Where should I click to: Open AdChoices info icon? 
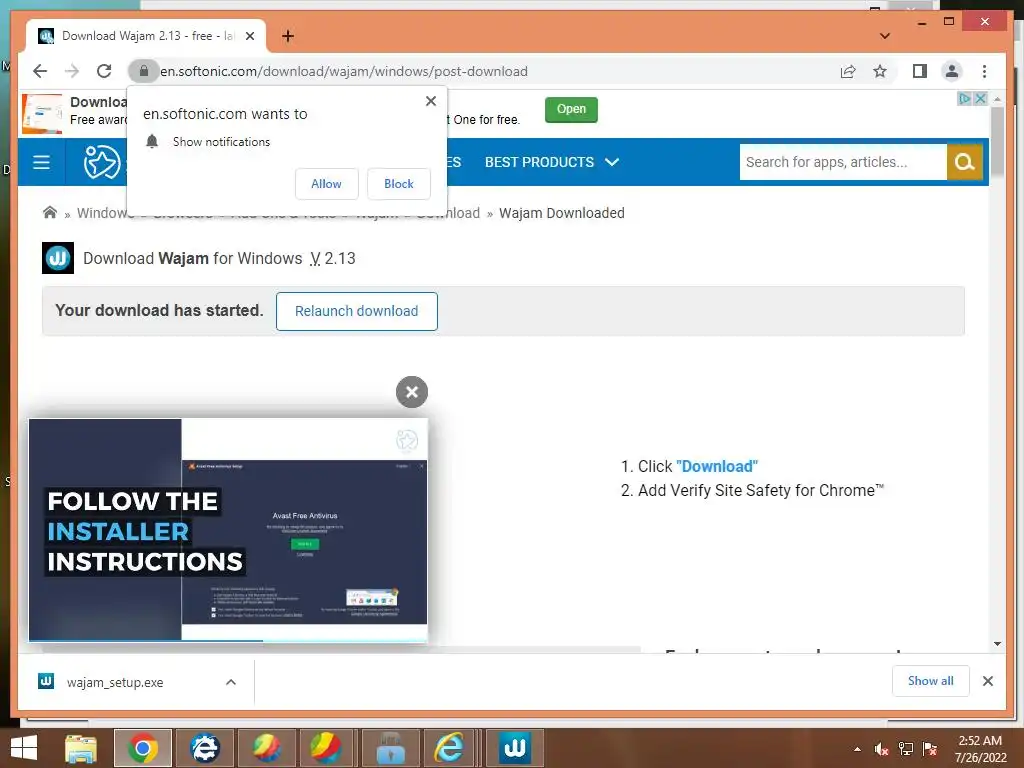964,99
